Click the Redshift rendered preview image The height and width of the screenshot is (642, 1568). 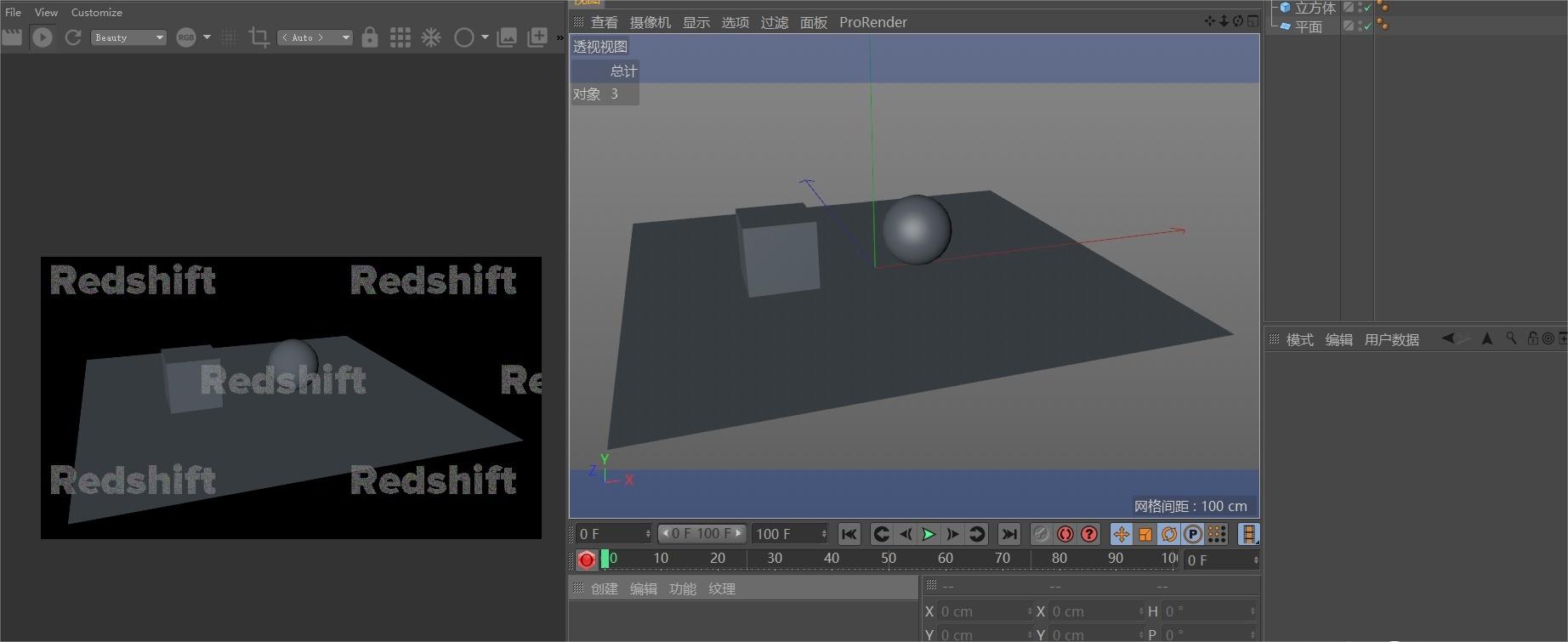coord(291,397)
